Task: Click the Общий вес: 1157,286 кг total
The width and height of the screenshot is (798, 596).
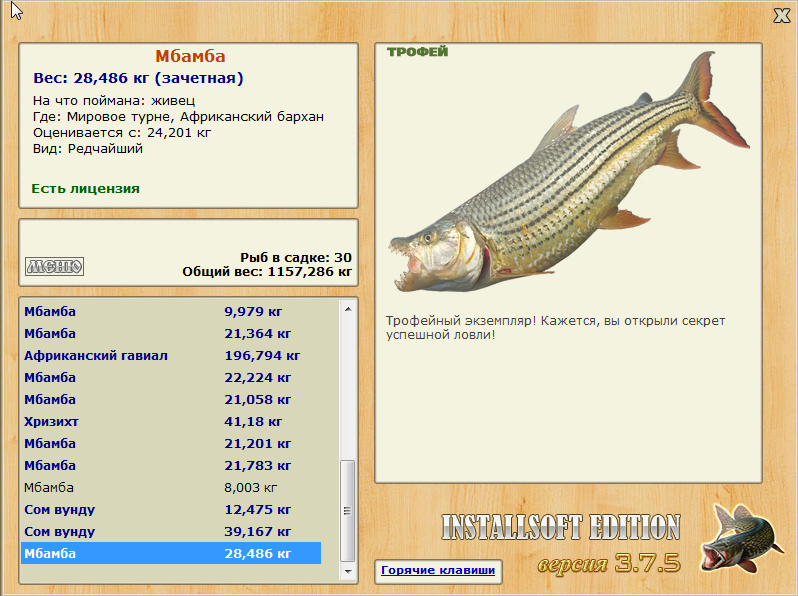Action: click(x=267, y=272)
